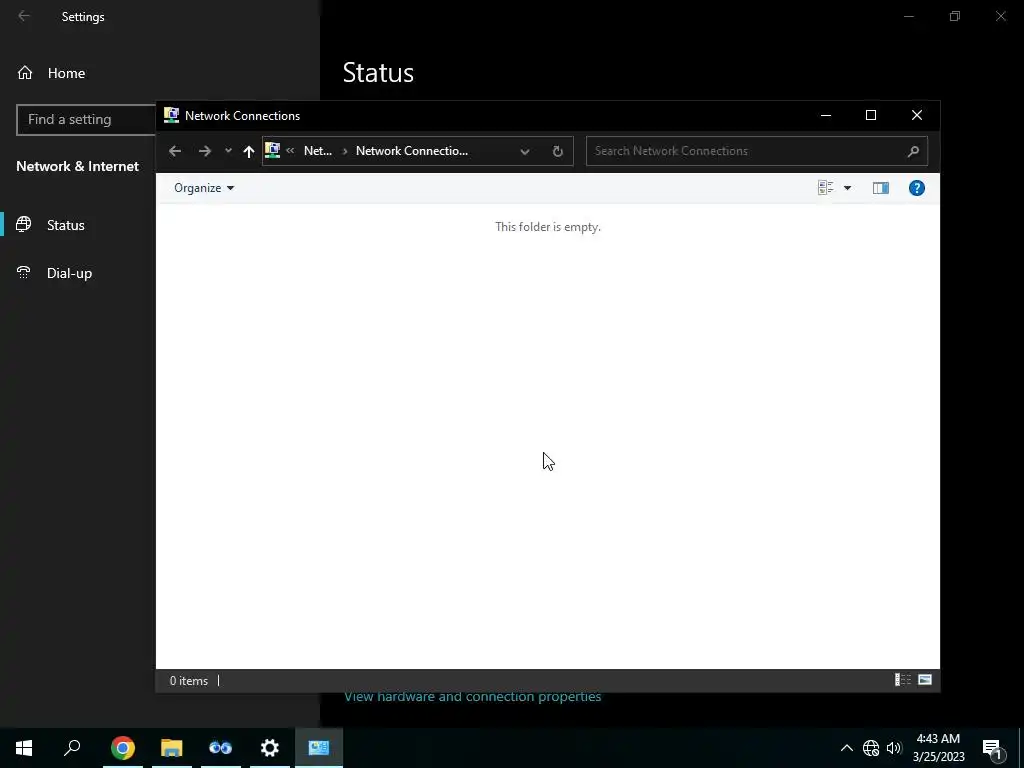
Task: Click Network Connections title bar icon
Action: point(171,116)
